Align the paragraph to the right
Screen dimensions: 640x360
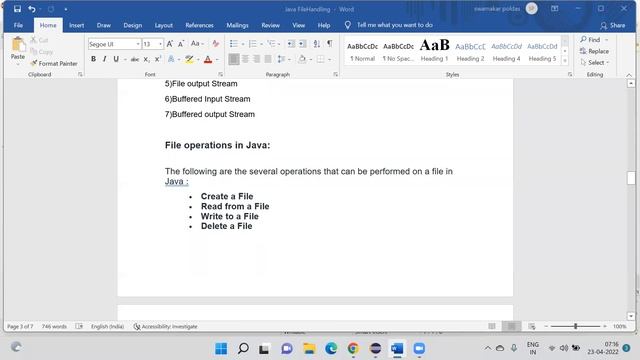(257, 59)
